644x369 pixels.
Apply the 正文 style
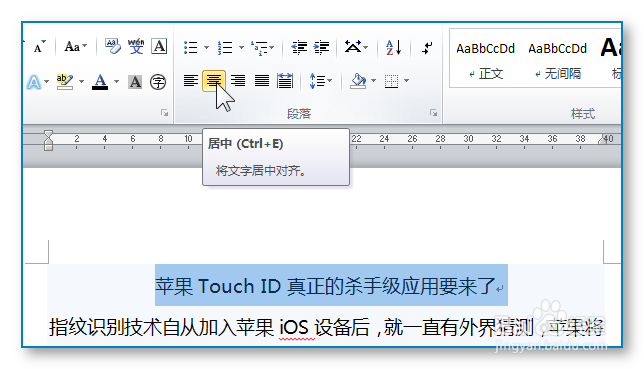(x=485, y=60)
